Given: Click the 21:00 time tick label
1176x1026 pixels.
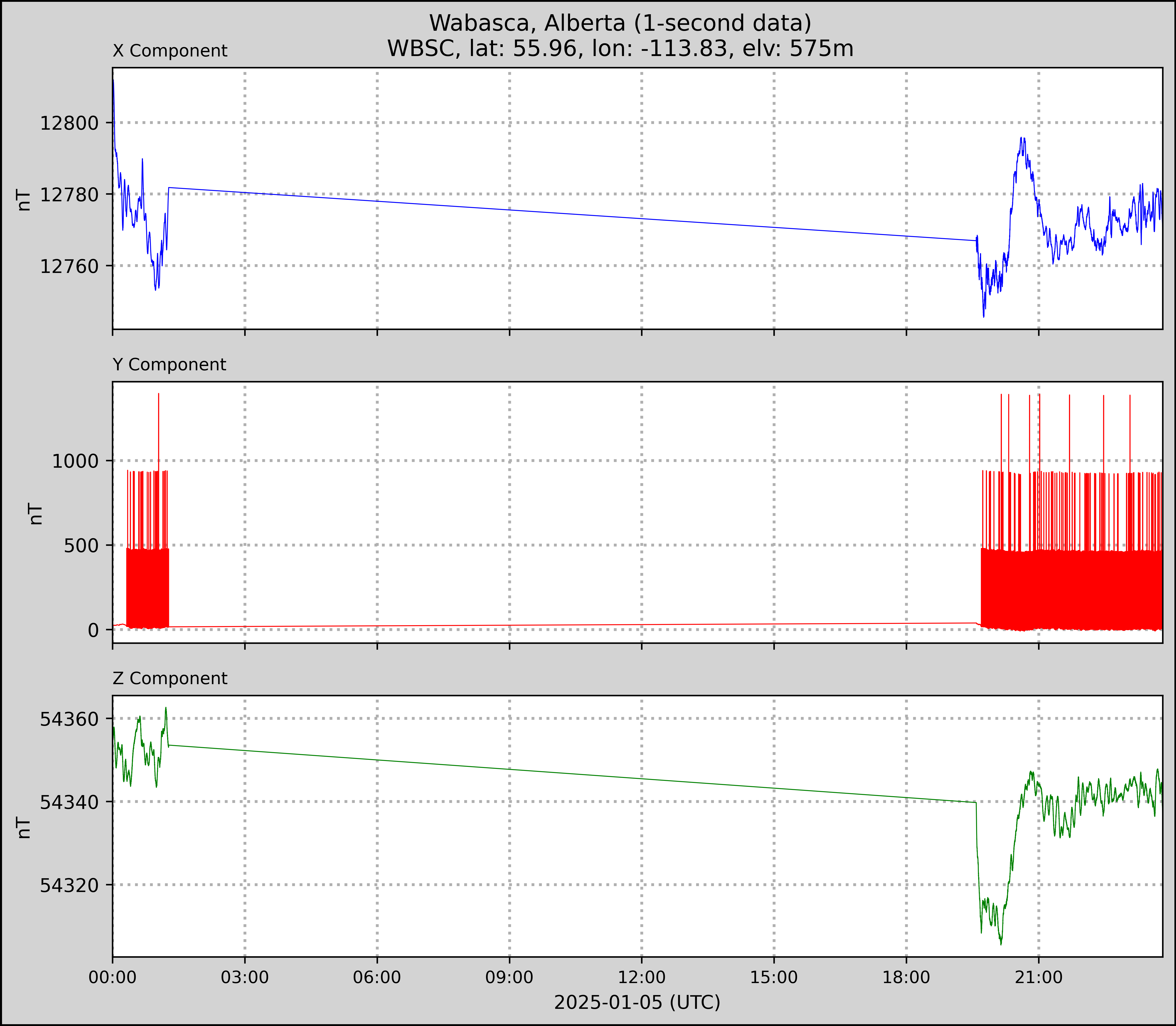Looking at the screenshot, I should coord(1039,977).
